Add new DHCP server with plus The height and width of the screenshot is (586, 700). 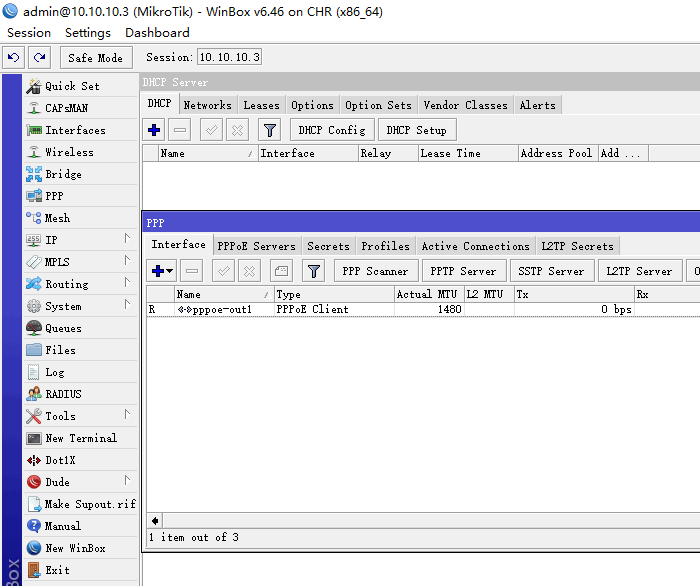[154, 130]
